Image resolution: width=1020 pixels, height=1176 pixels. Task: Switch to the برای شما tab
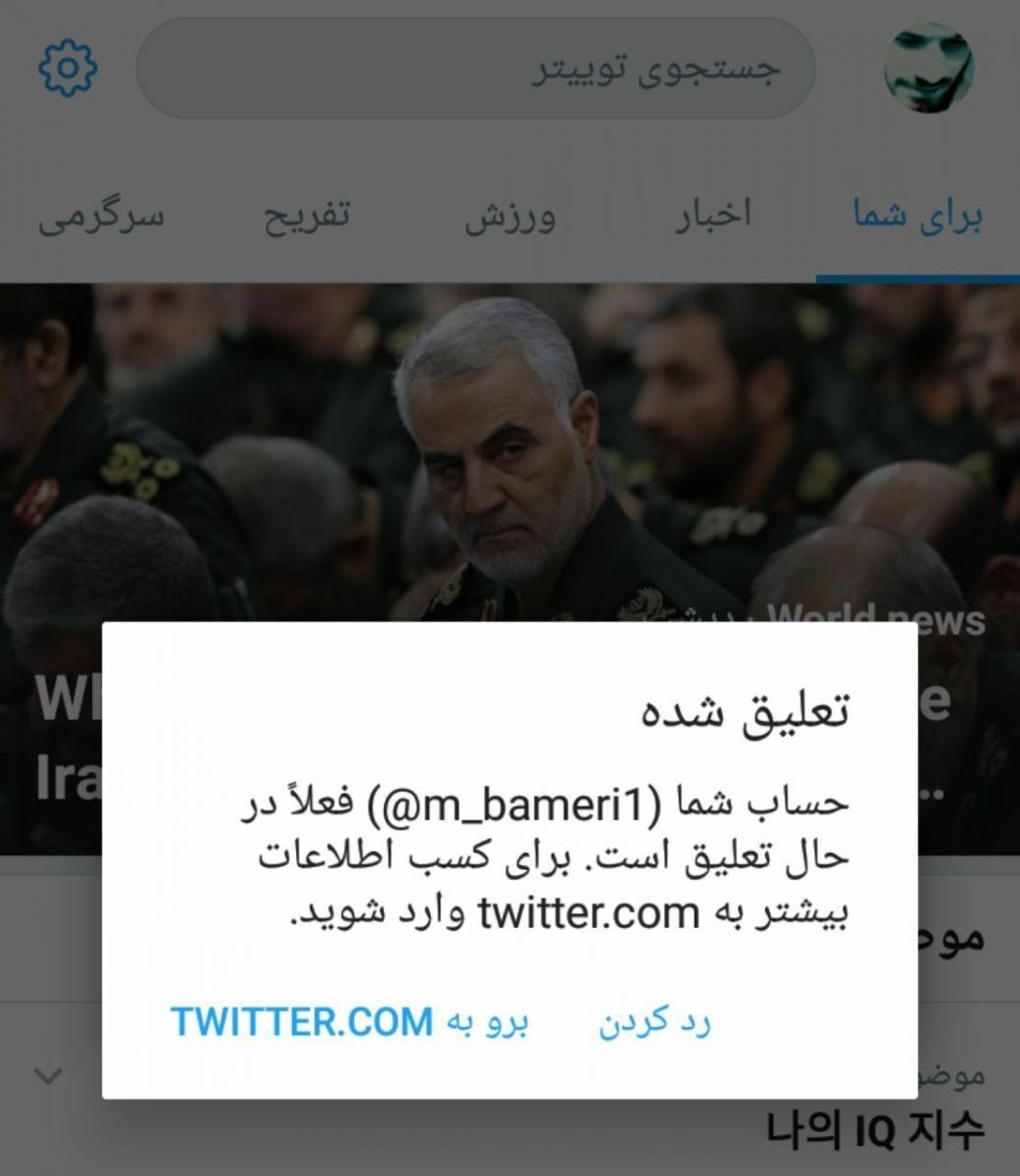pos(917,215)
